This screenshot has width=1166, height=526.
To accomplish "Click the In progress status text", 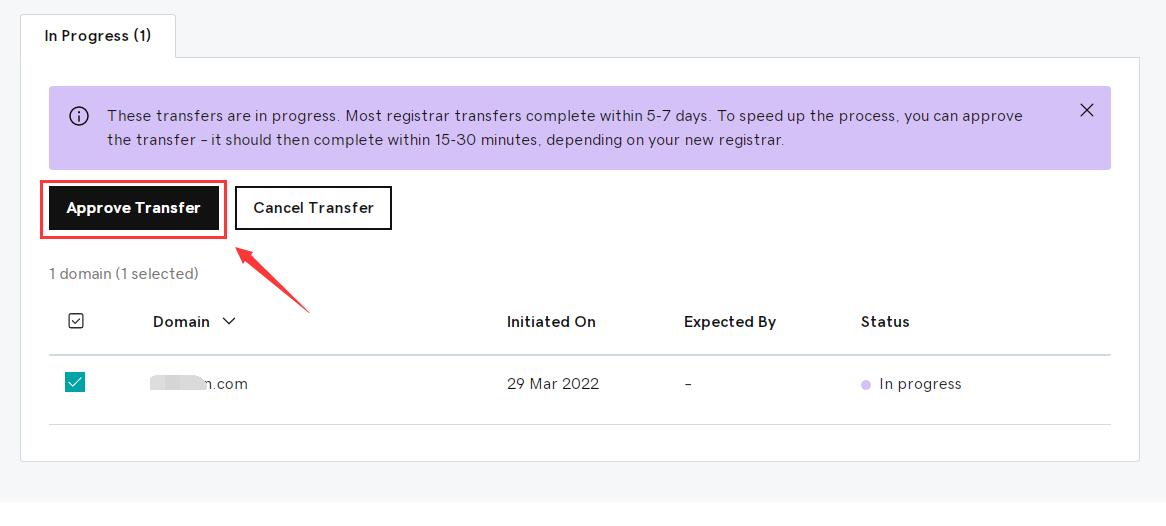I will [x=920, y=384].
